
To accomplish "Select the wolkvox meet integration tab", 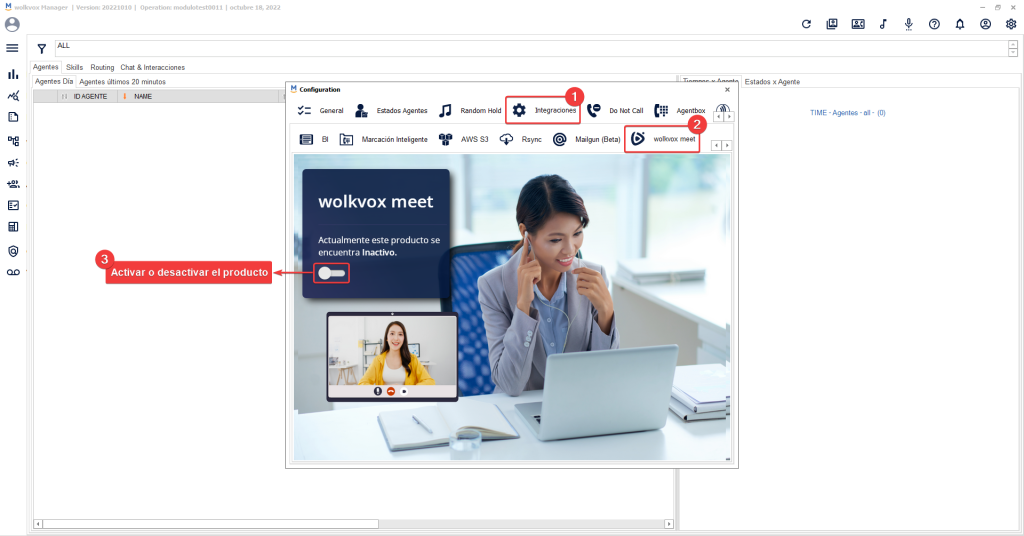I will (662, 139).
